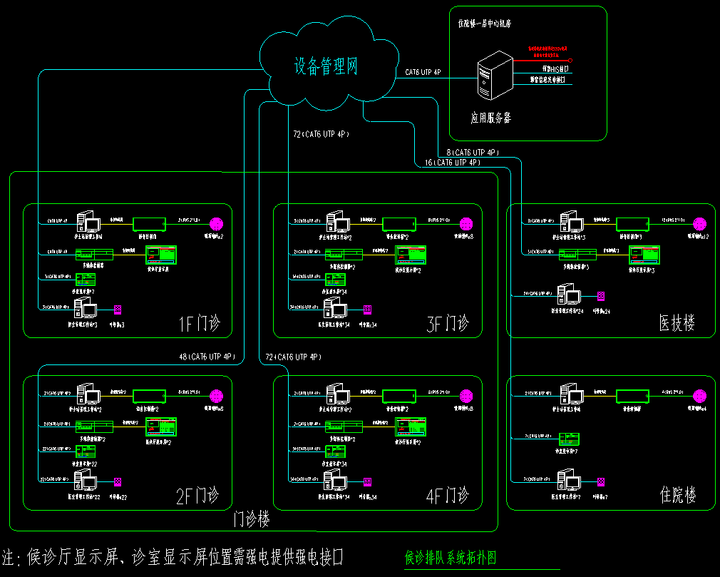Select the 候诊排队系统拓扑图 title
Screen dimensions: 720x577
coord(450,558)
